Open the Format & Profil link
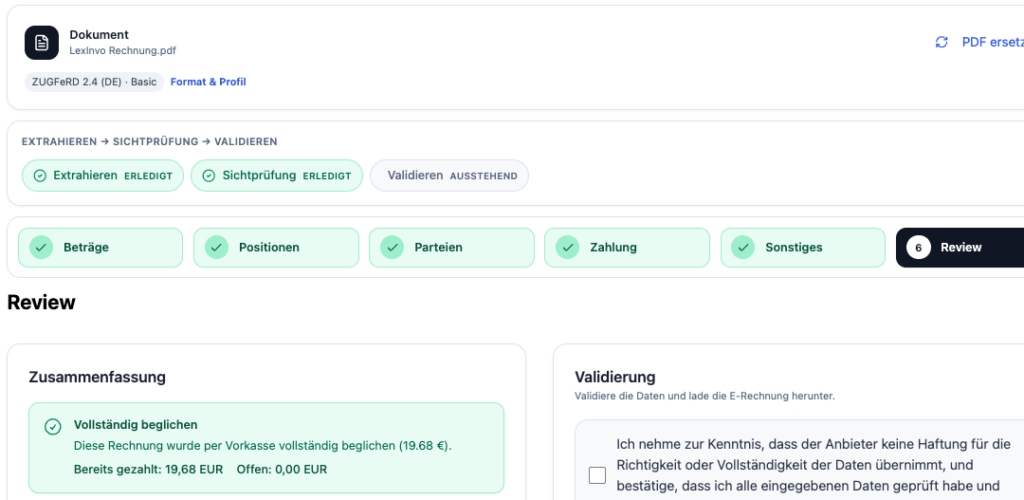The height and width of the screenshot is (500, 1024). 208,82
